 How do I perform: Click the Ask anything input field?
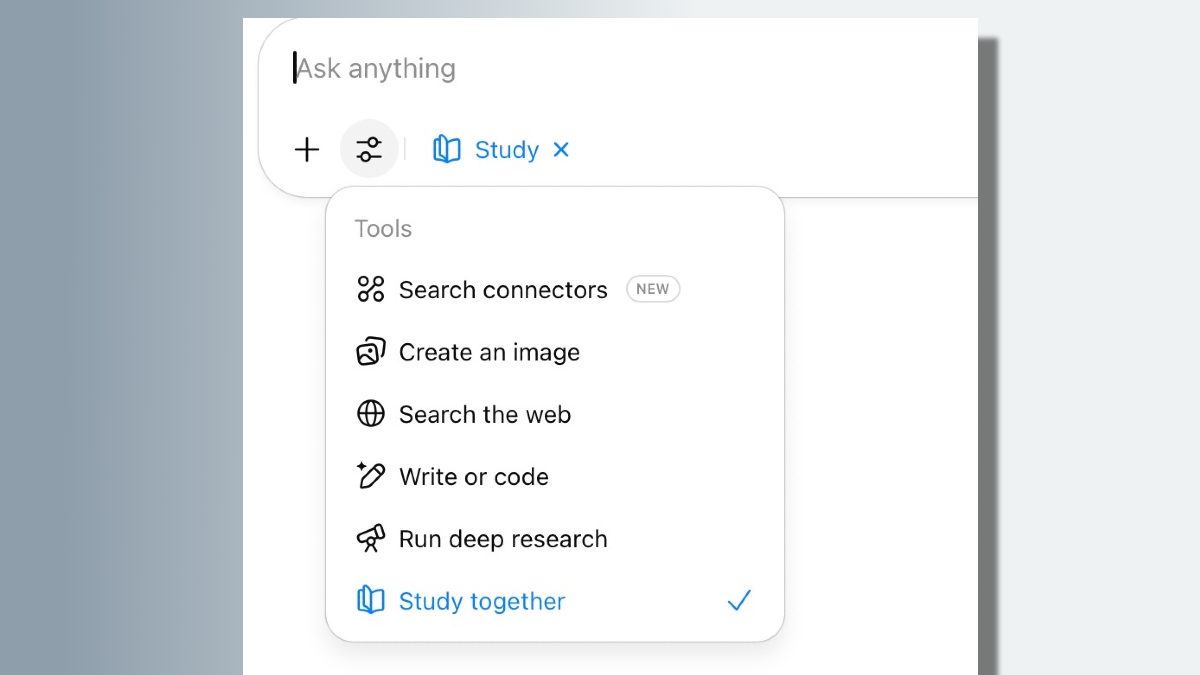coord(600,68)
